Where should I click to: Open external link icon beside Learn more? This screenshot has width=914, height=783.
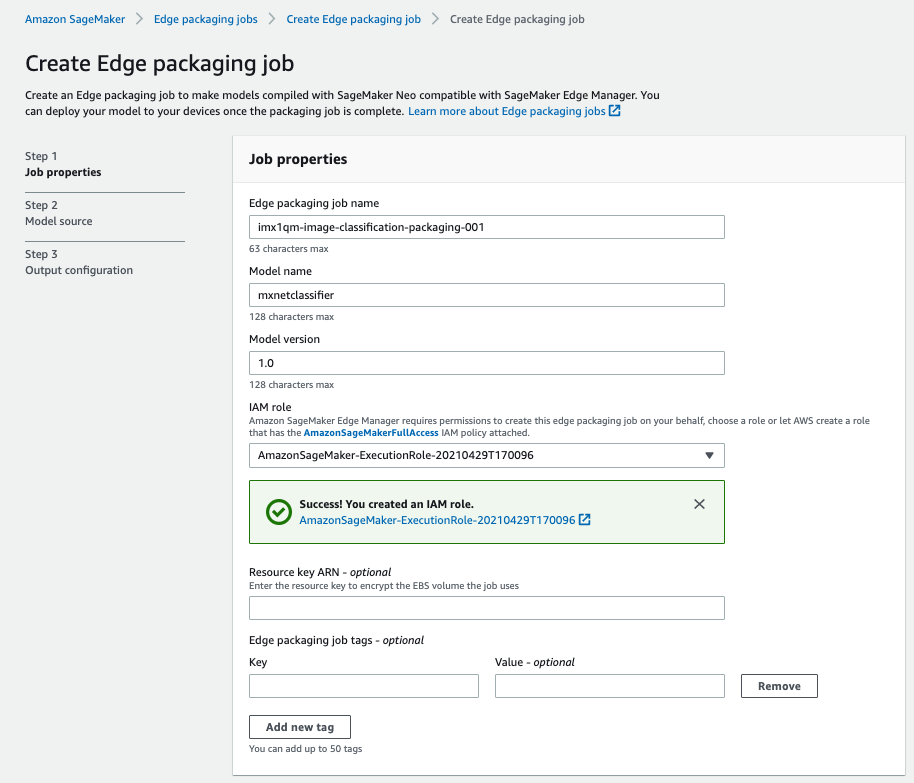point(614,111)
